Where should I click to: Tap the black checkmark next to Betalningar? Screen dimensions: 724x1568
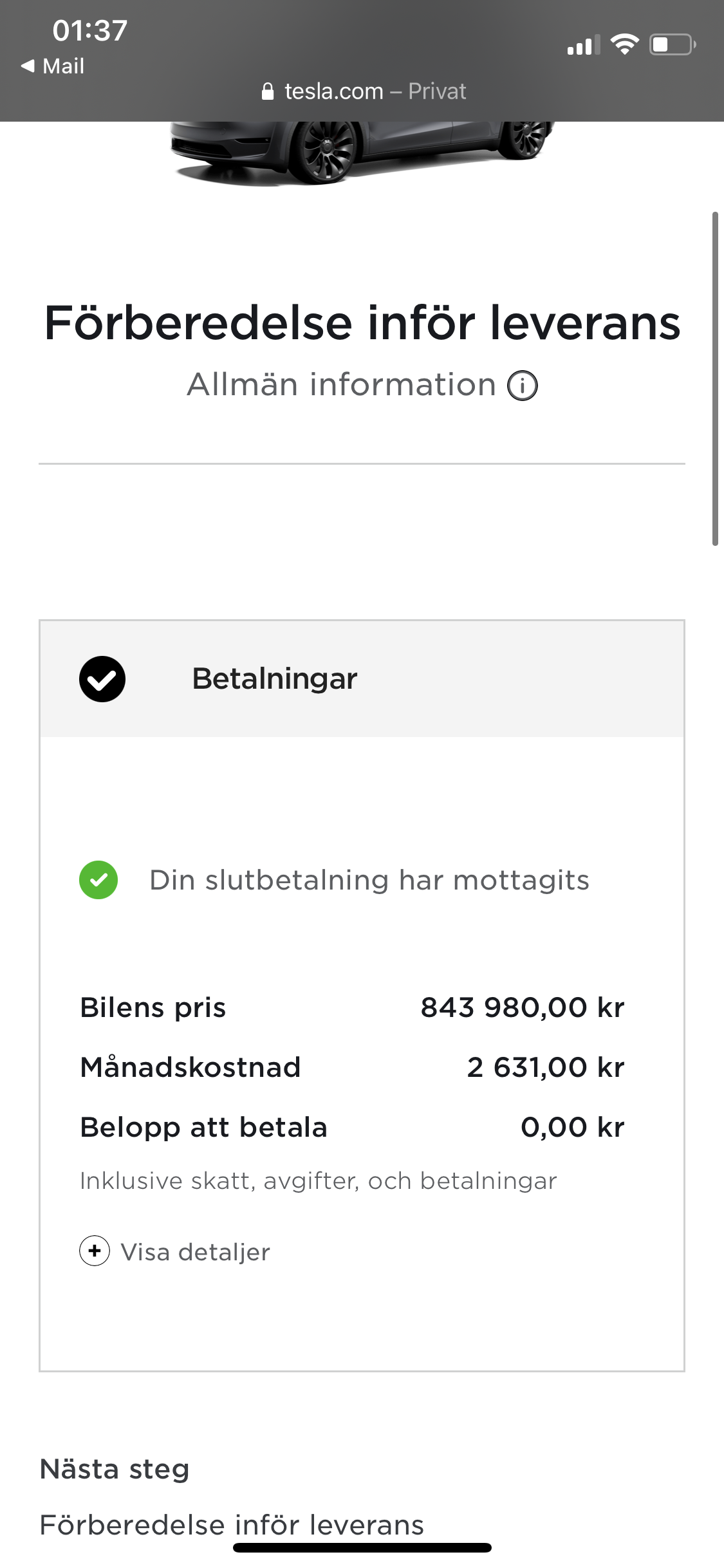pyautogui.click(x=102, y=679)
